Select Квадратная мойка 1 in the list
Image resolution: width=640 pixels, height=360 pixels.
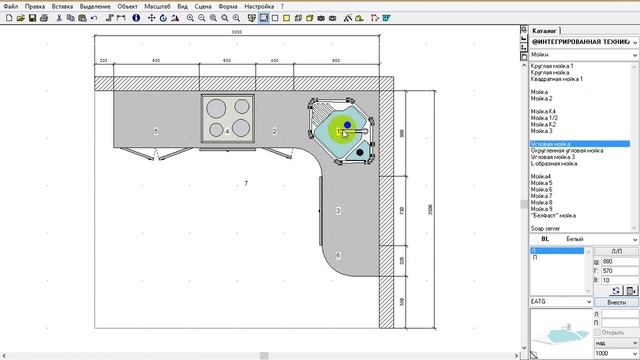point(556,79)
